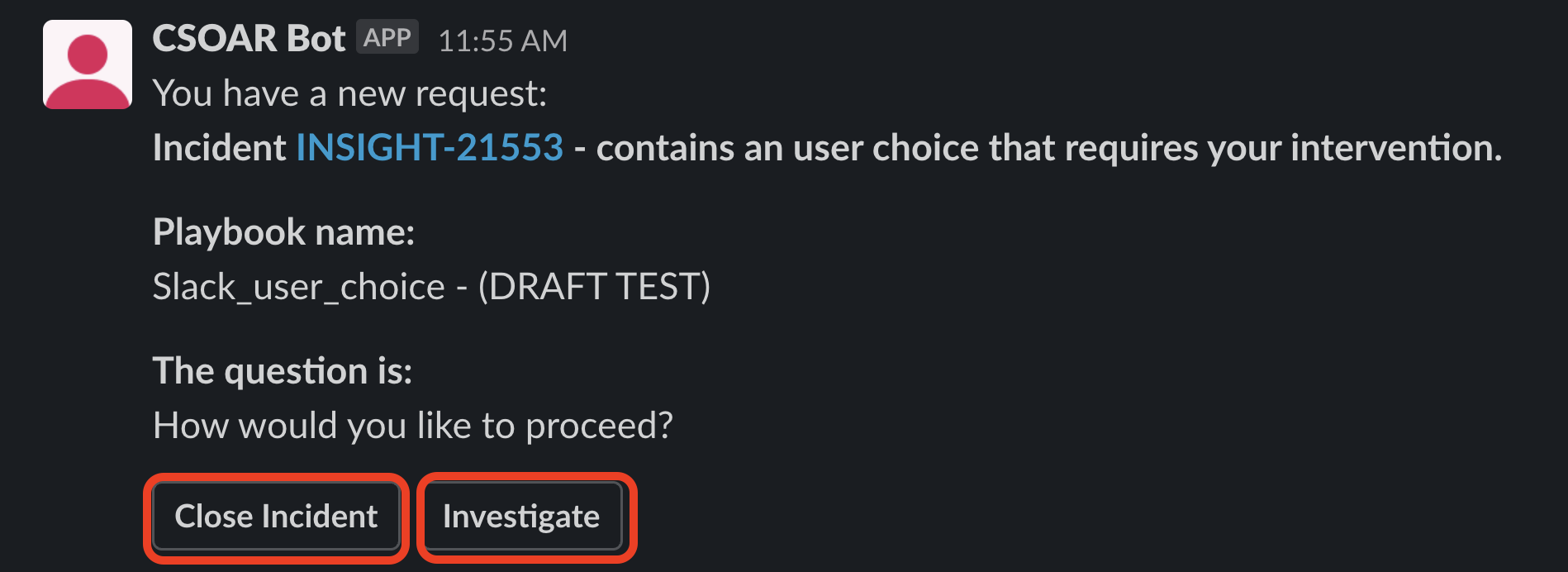Open the INSIGHT-21553 incident link

[430, 148]
